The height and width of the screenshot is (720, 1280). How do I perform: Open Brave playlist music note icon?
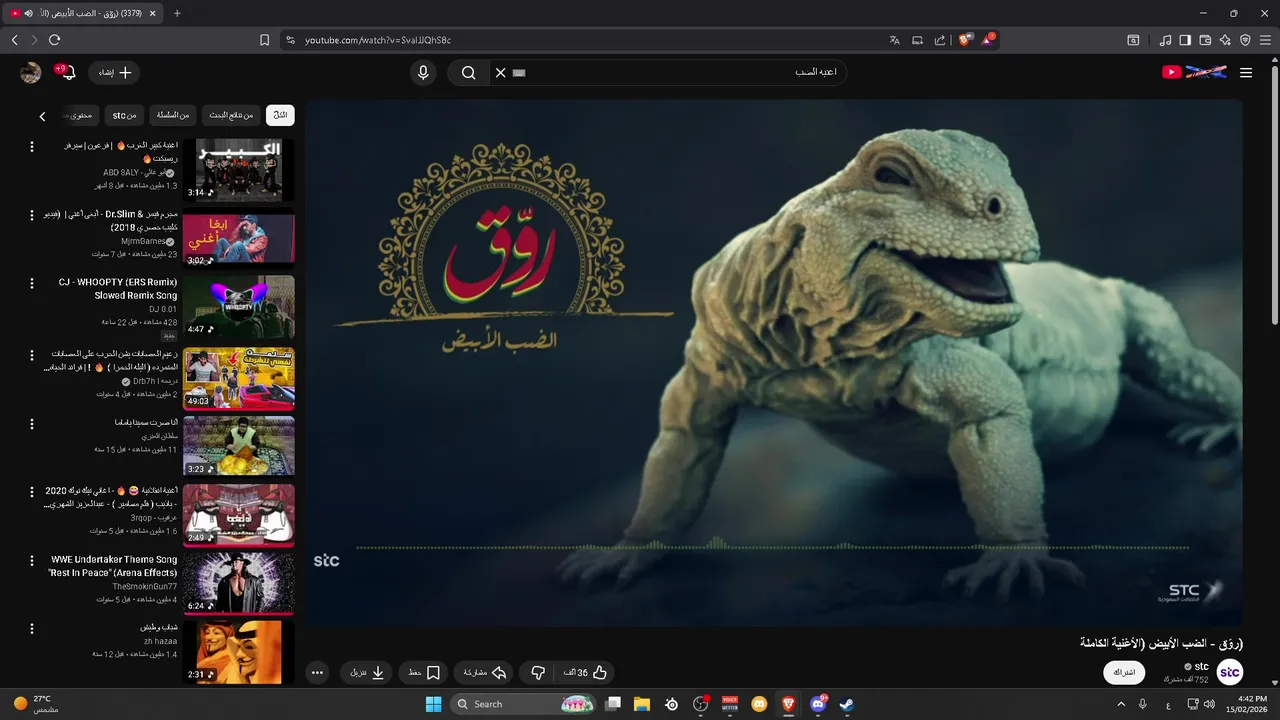click(x=1166, y=40)
